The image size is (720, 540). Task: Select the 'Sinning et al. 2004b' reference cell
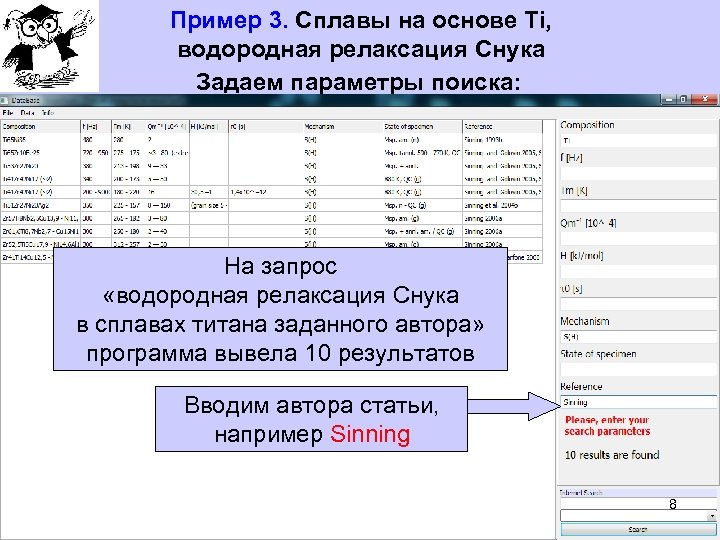coord(502,205)
